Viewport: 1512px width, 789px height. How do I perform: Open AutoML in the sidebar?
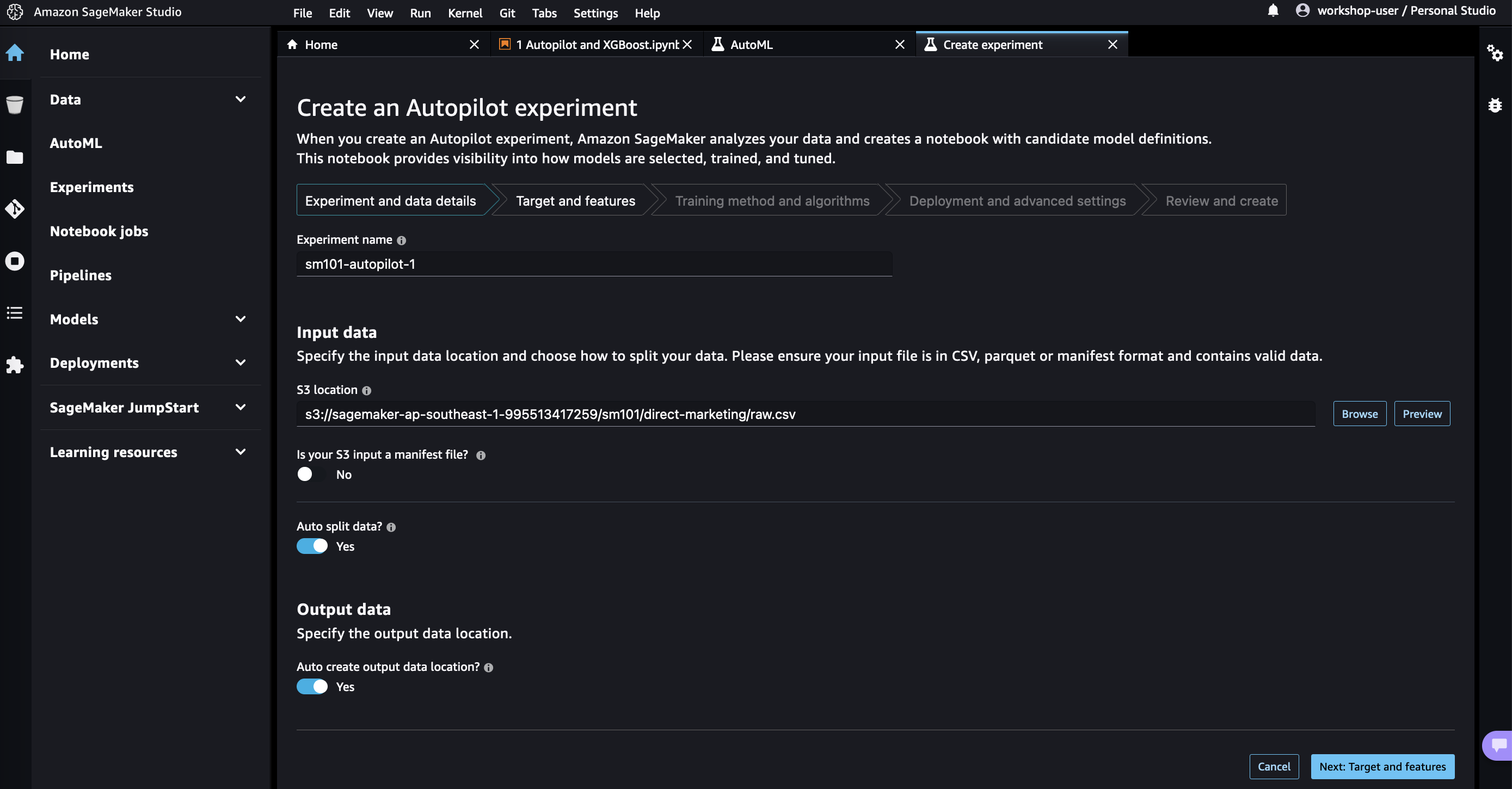[x=76, y=143]
